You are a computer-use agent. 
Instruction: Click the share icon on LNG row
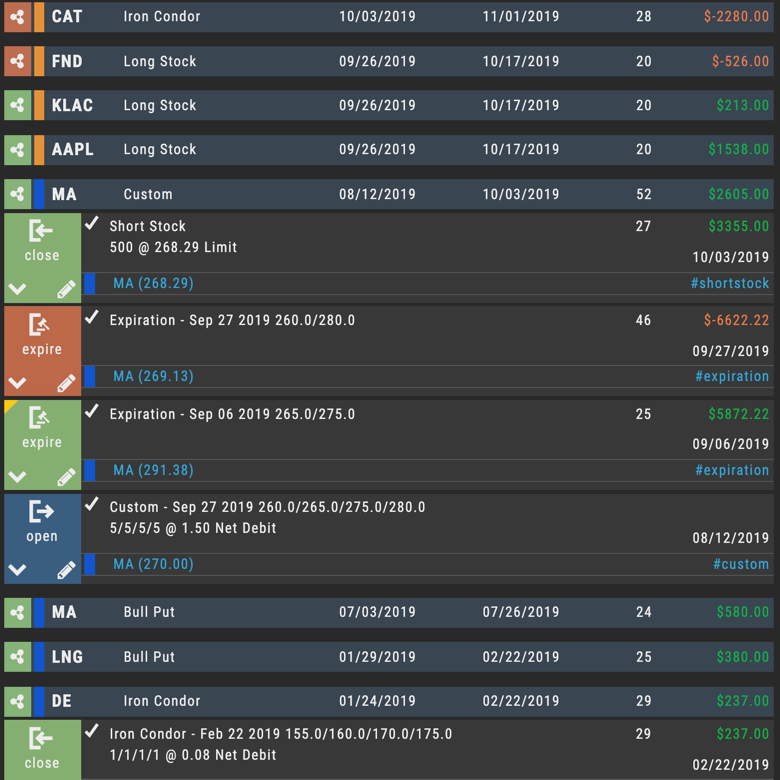click(x=17, y=657)
